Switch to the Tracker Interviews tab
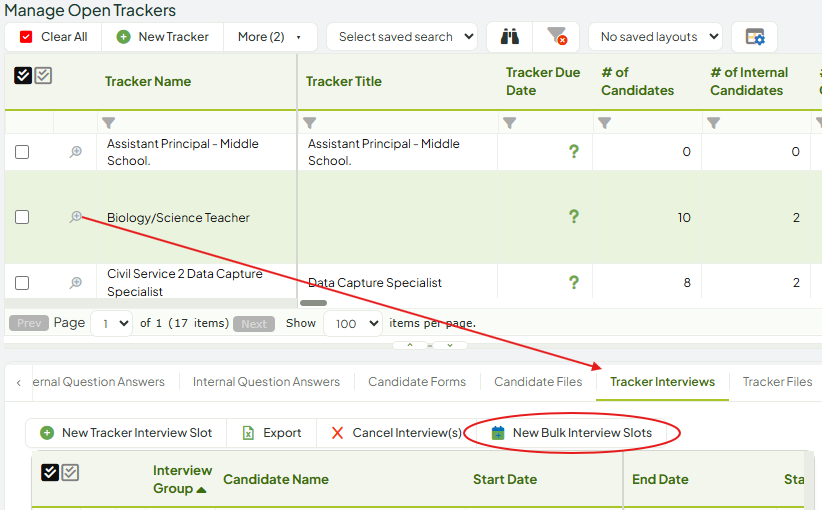 tap(662, 382)
